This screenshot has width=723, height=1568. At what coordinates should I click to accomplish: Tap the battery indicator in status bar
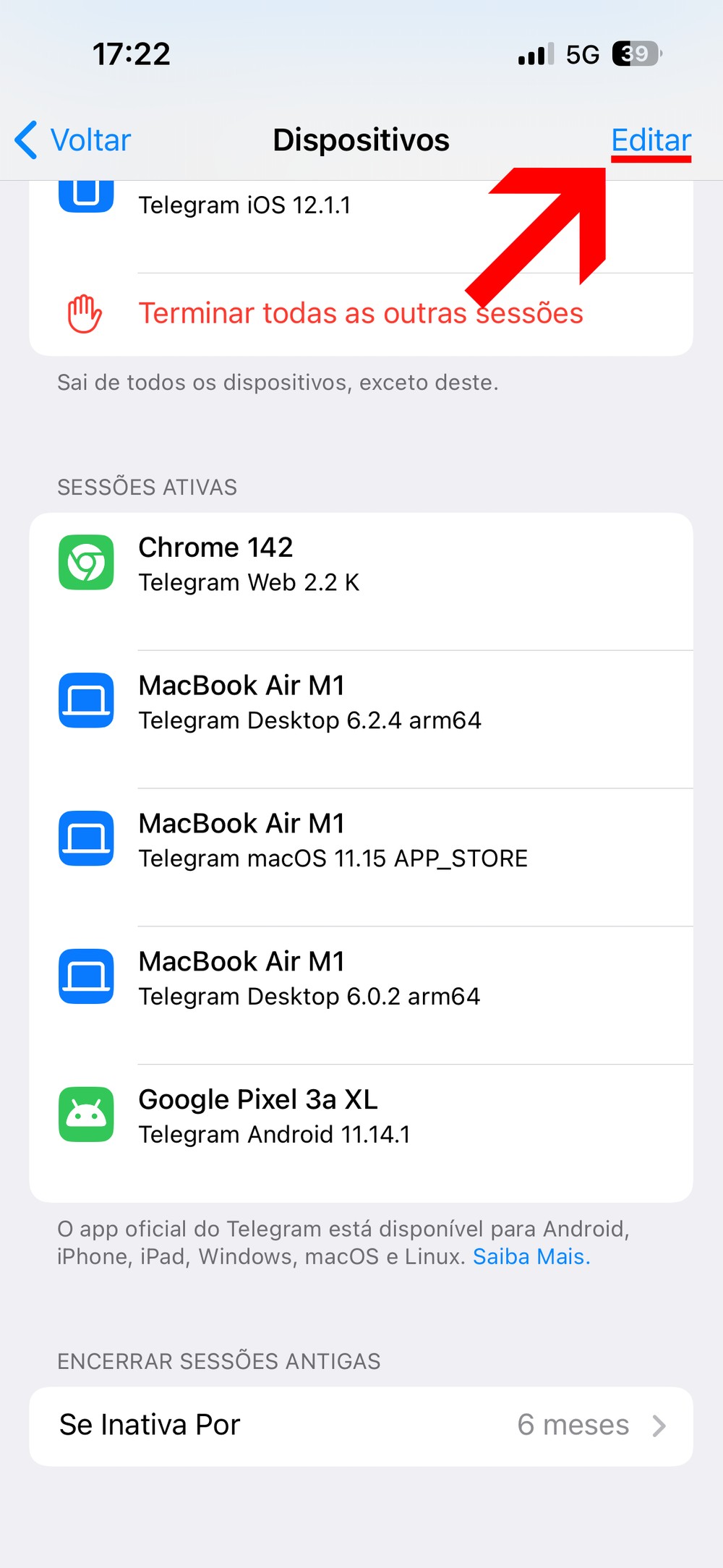point(636,54)
